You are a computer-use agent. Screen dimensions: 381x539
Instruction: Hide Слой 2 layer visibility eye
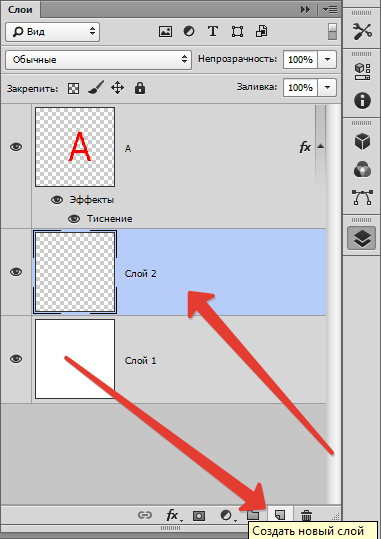tap(16, 272)
